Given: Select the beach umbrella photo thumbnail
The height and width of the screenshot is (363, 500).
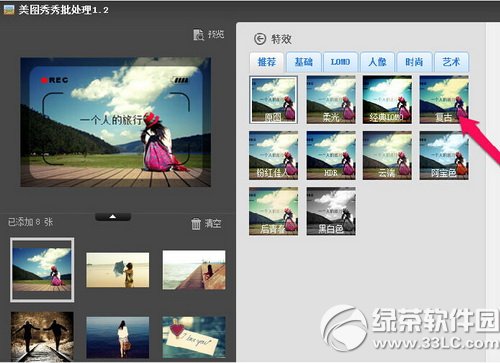Looking at the screenshot, I should [x=118, y=270].
